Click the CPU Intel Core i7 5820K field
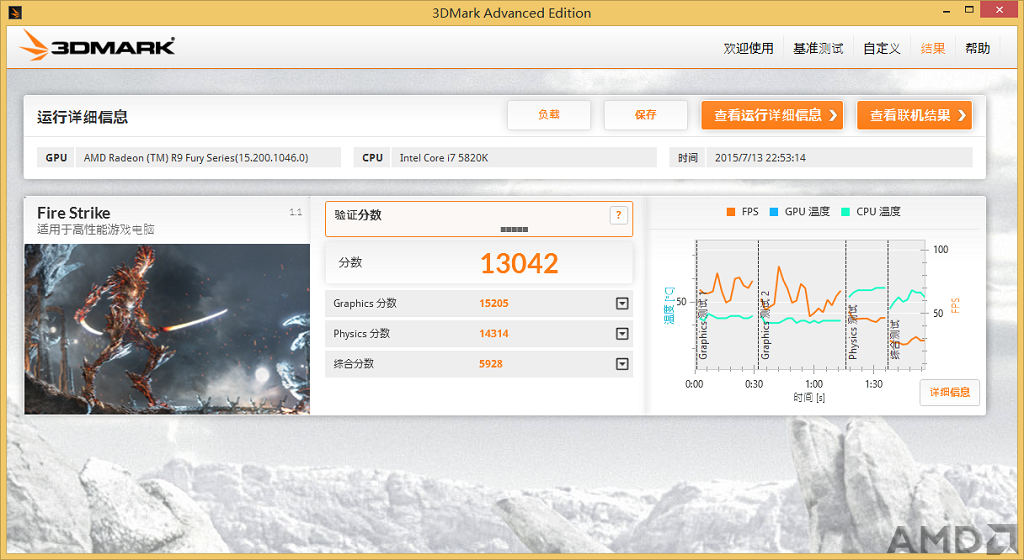Screen dimensions: 1024x560 pos(524,157)
